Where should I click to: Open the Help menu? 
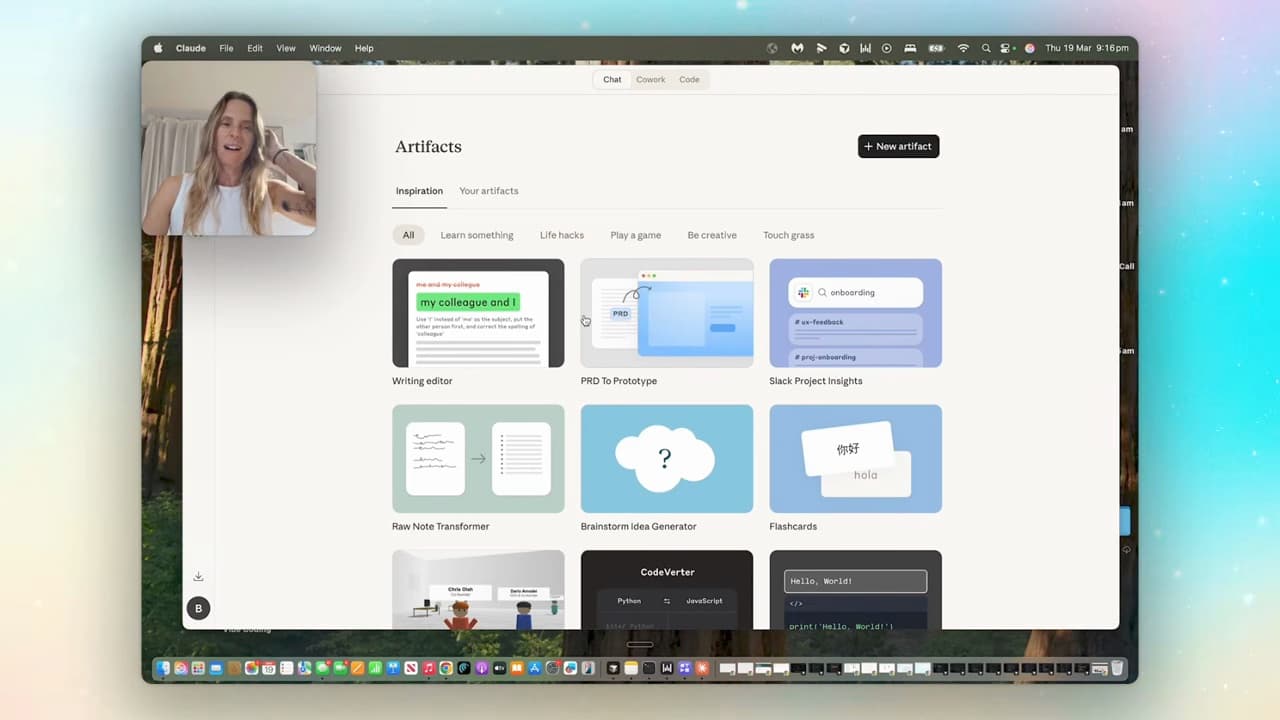(x=364, y=48)
